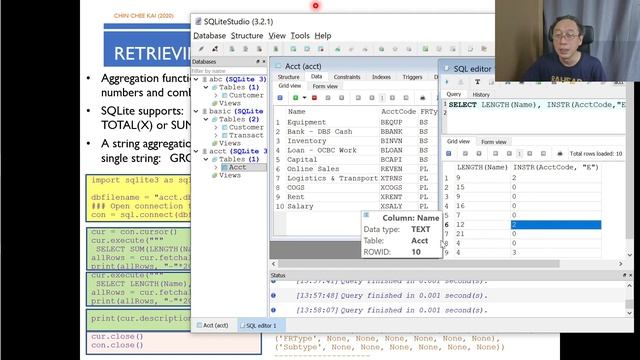The height and width of the screenshot is (360, 640).
Task: Open the Help menu
Action: [323, 36]
